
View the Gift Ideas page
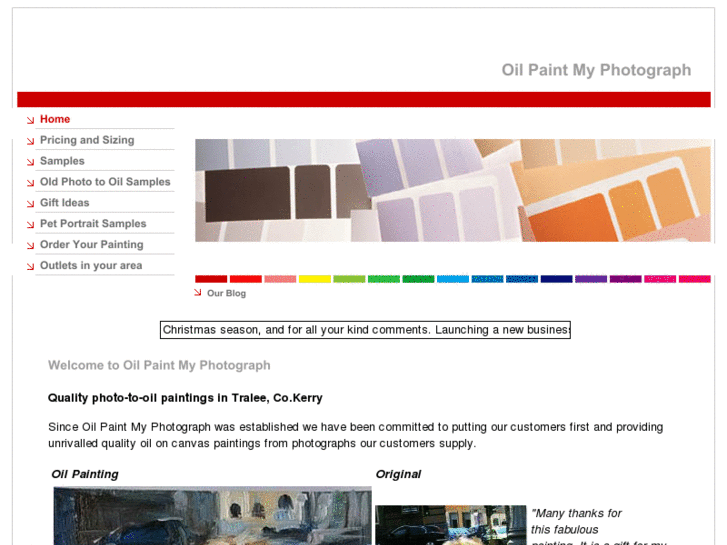tap(64, 203)
